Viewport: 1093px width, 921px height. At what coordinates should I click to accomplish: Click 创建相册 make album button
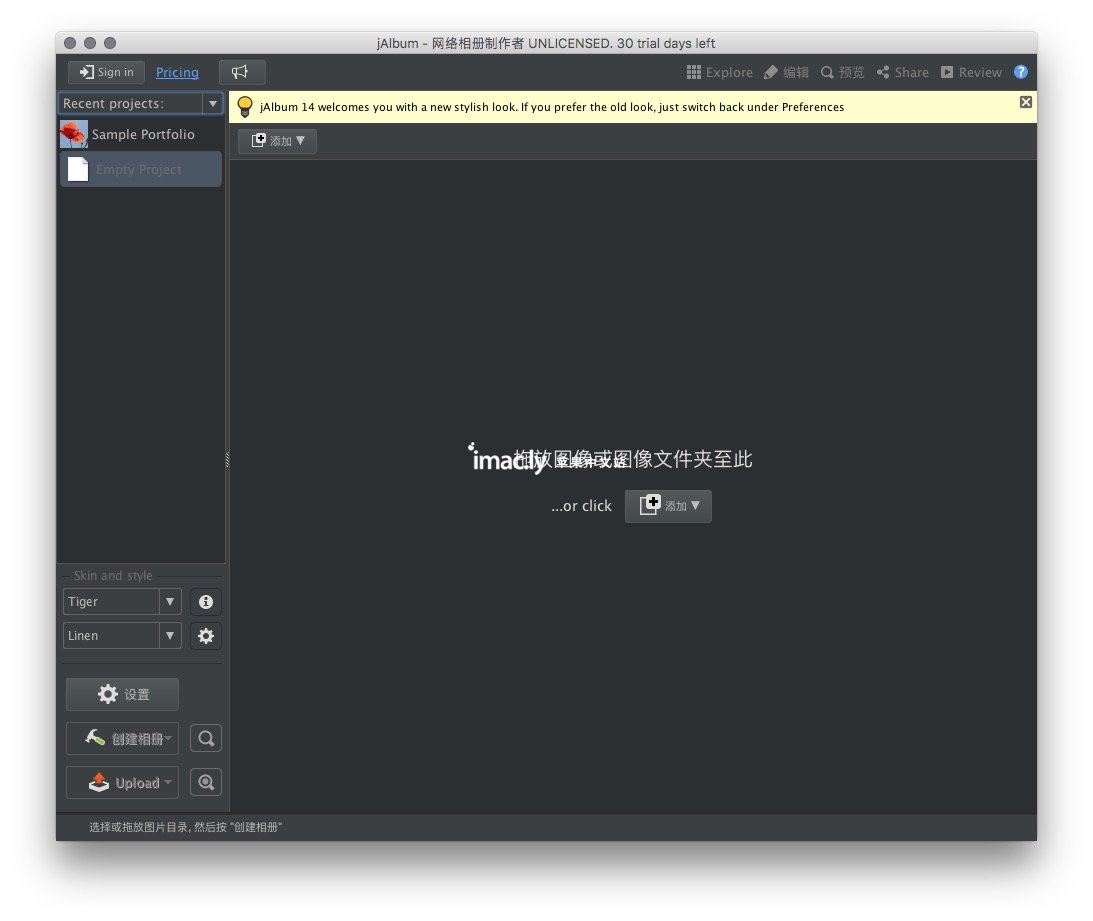tap(123, 738)
